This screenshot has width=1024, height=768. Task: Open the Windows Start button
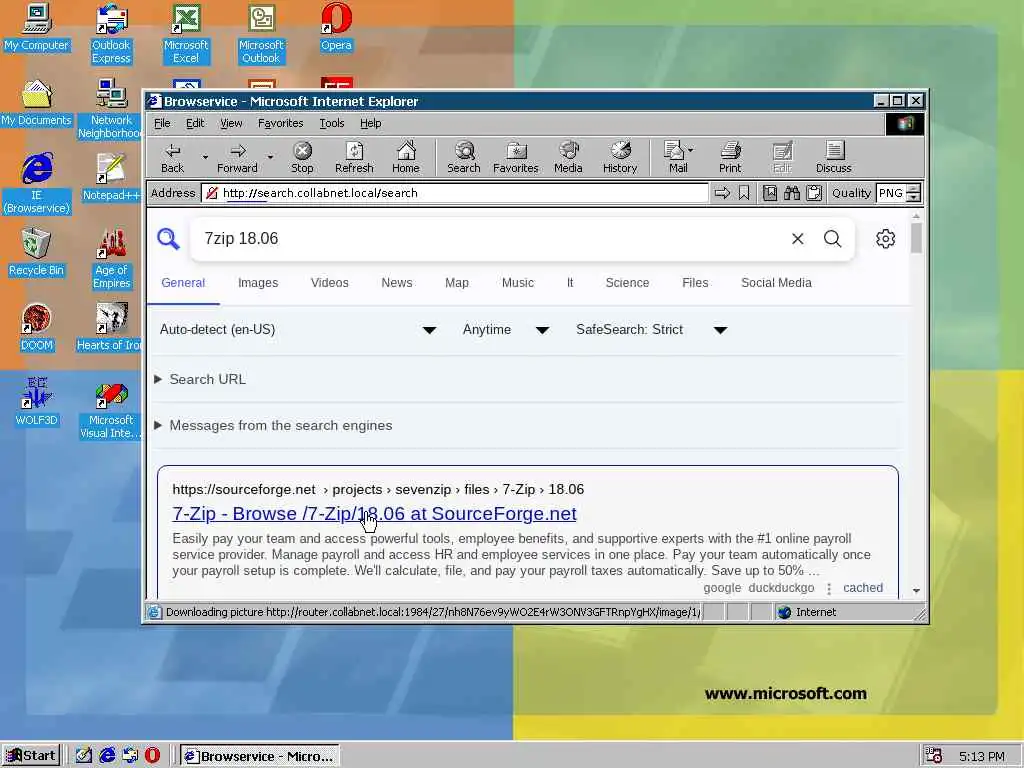click(x=31, y=756)
